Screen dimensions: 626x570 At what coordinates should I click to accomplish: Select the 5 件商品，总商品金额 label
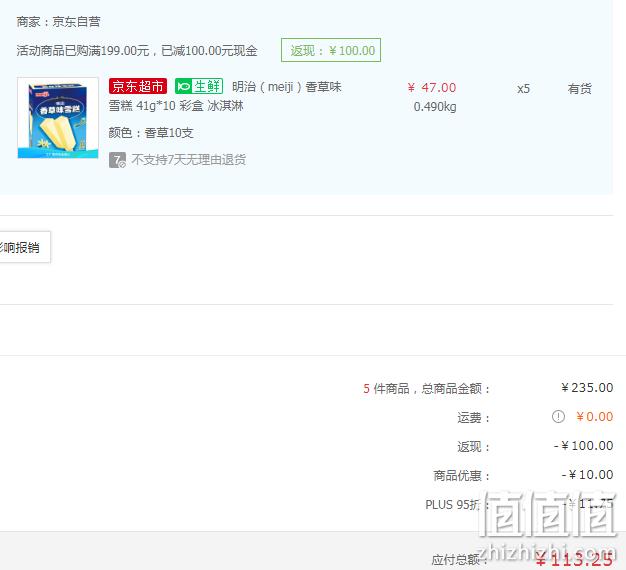[x=426, y=388]
